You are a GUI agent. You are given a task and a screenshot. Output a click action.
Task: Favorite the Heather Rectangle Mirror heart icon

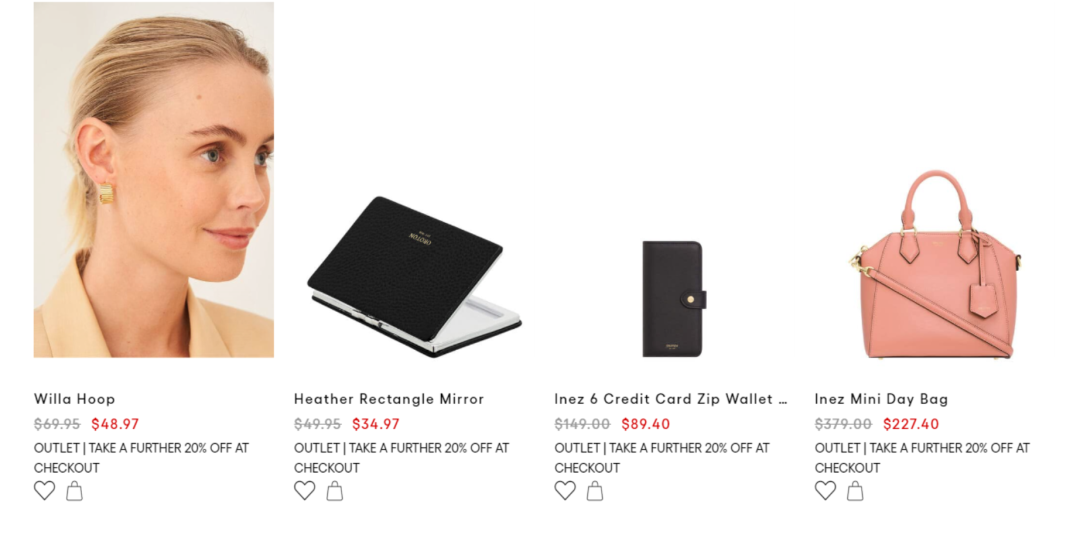(305, 490)
